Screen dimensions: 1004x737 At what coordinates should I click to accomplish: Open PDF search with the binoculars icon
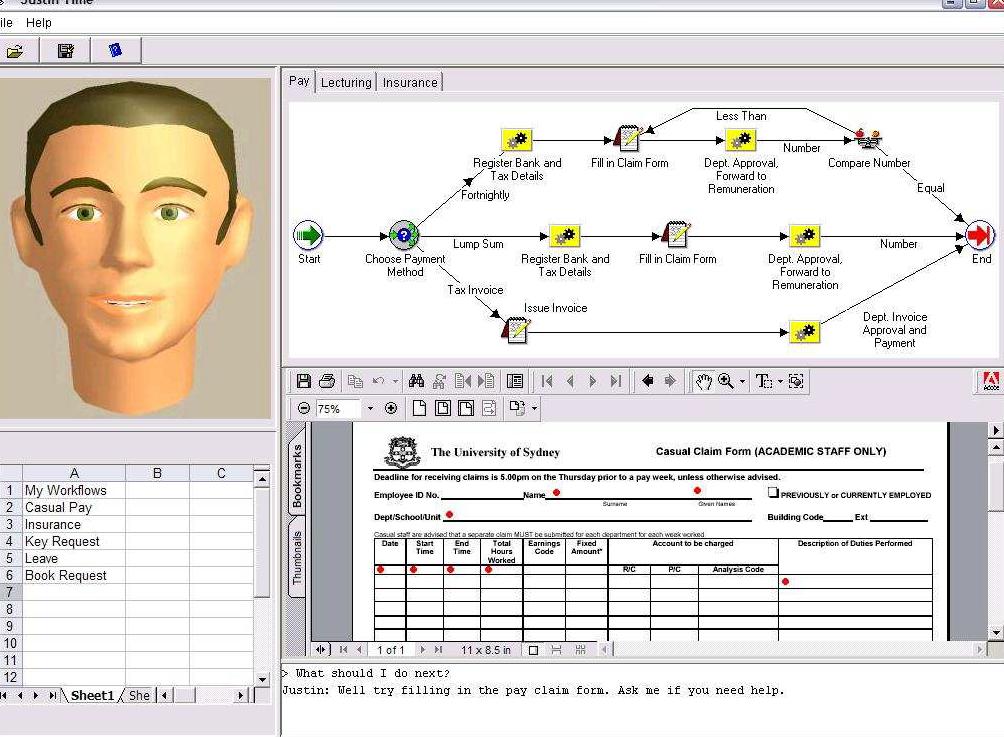[x=416, y=382]
